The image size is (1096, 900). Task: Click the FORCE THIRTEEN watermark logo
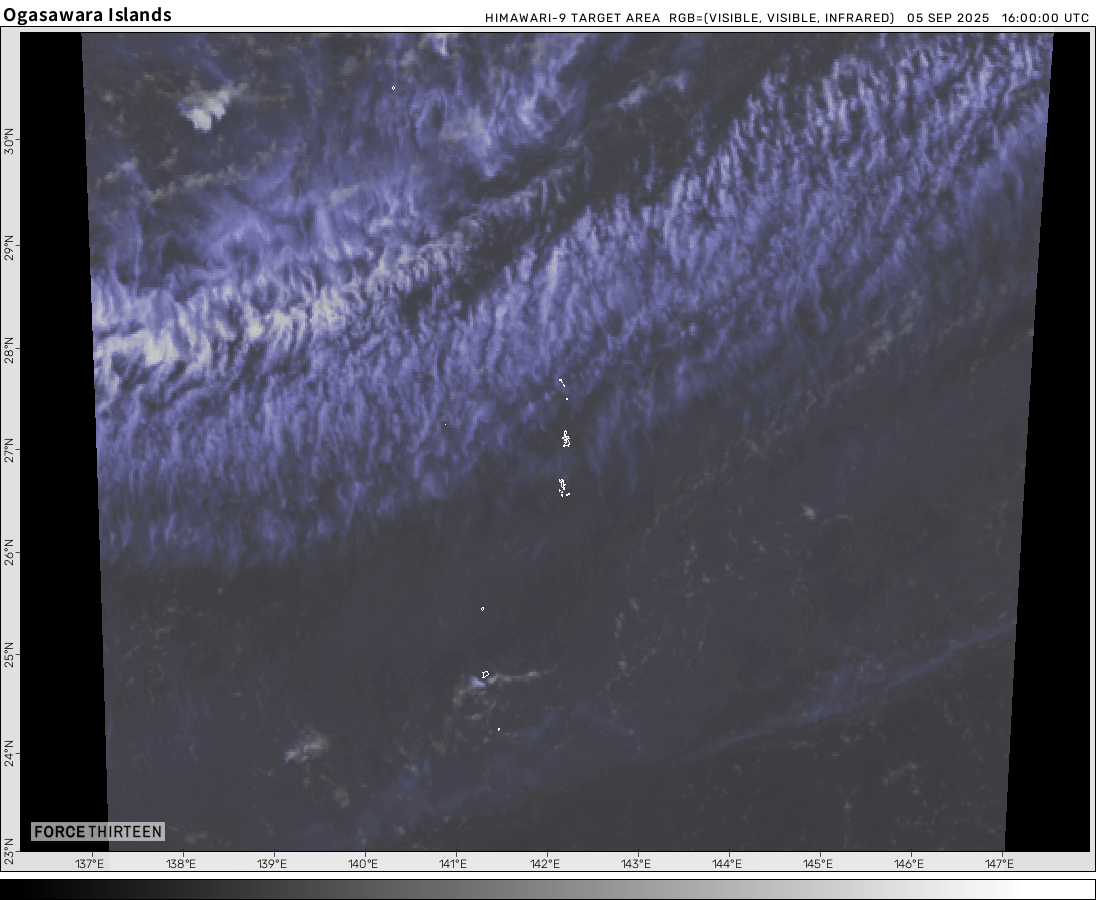tap(97, 832)
